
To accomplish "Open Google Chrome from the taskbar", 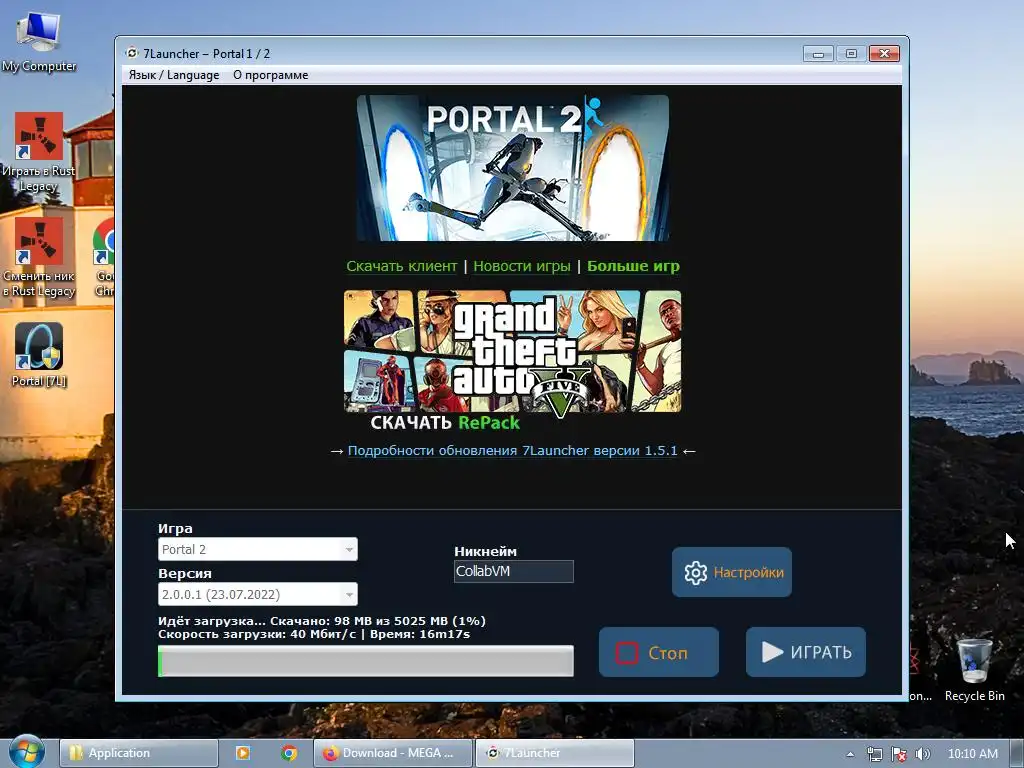I will click(x=289, y=753).
